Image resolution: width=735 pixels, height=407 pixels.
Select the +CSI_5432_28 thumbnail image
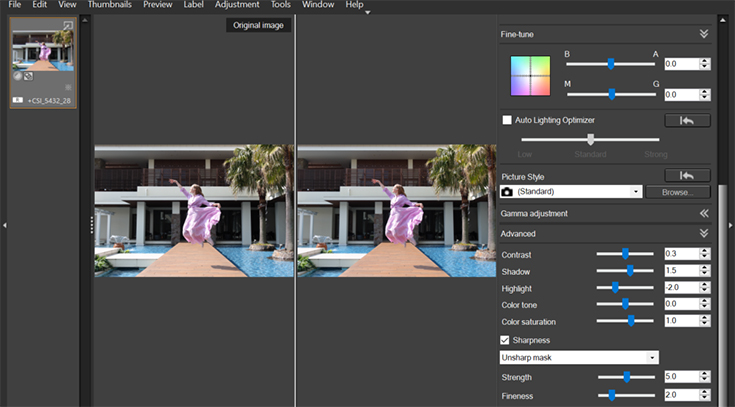[x=43, y=51]
